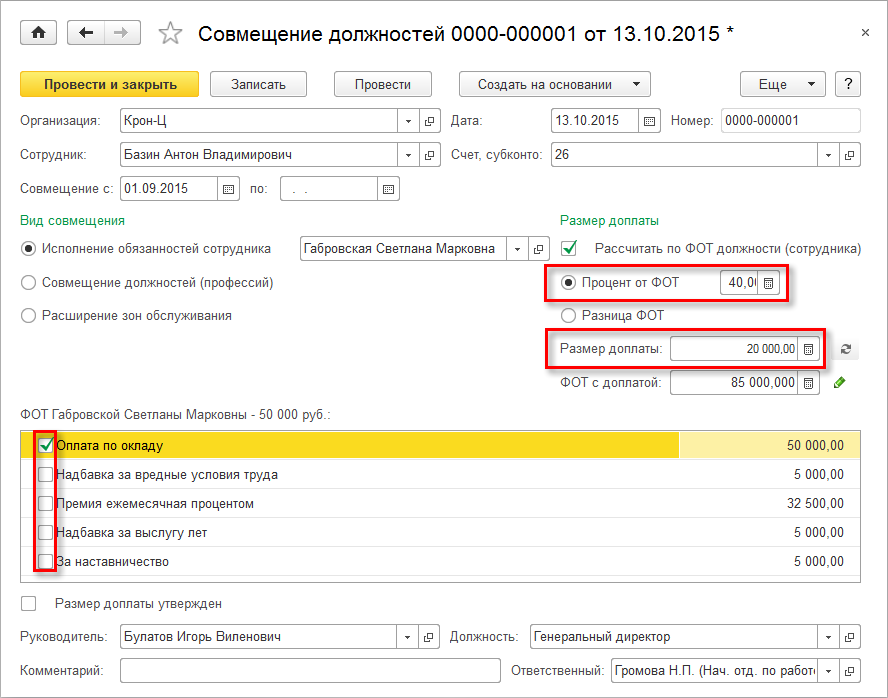Open calendar for Совмещение с date
The image size is (888, 698).
click(228, 188)
